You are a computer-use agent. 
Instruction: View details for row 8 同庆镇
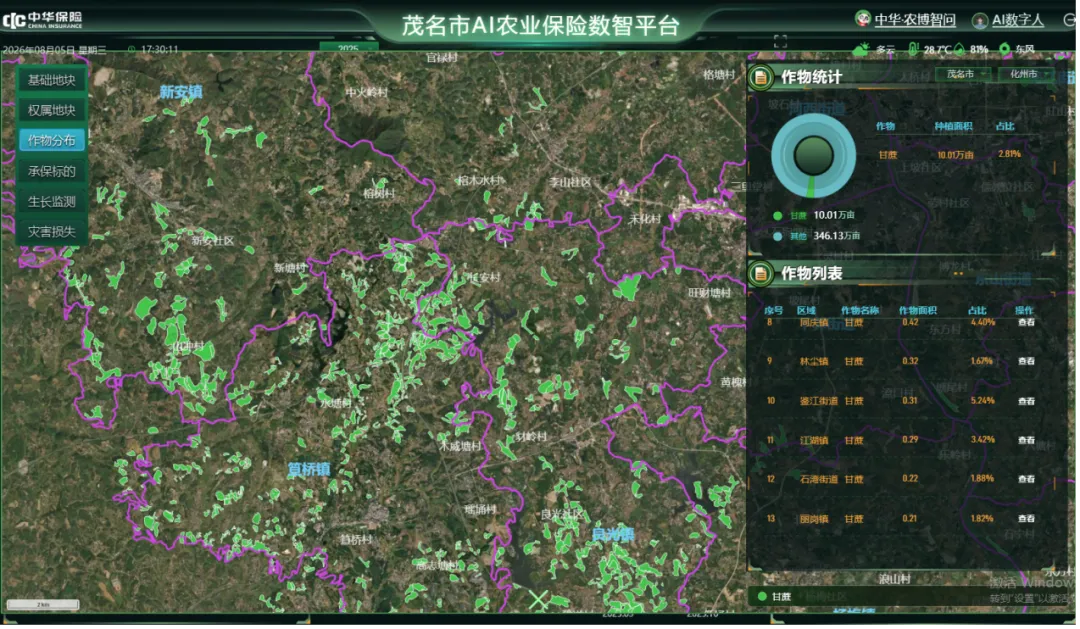(1026, 322)
